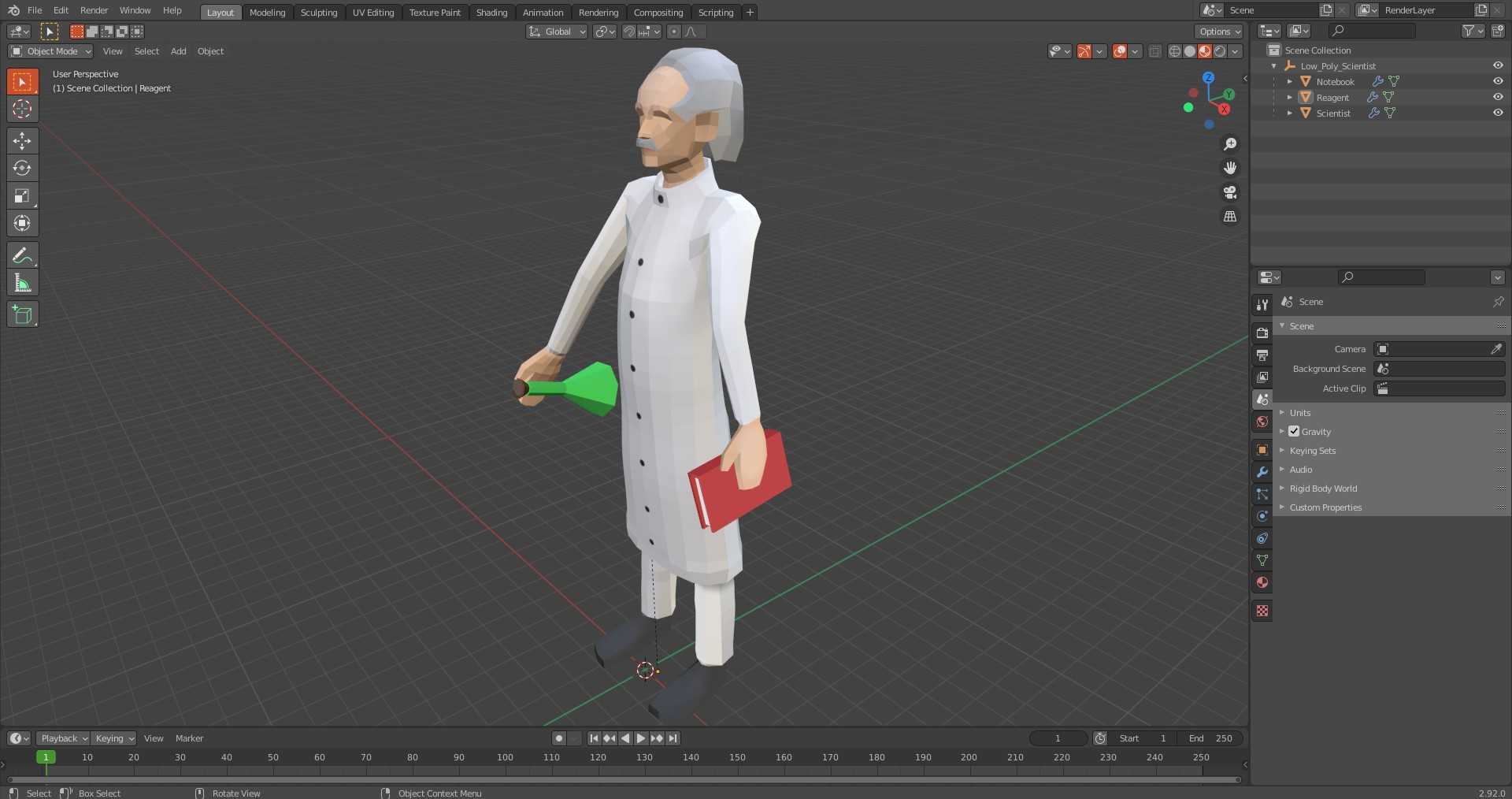Toggle camera view icon
The height and width of the screenshot is (799, 1512).
coord(1229,192)
